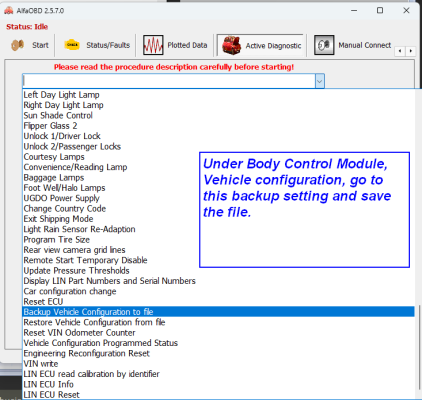This screenshot has width=422, height=400.
Task: Choose Restore Vehicle Configuration from file
Action: point(94,322)
